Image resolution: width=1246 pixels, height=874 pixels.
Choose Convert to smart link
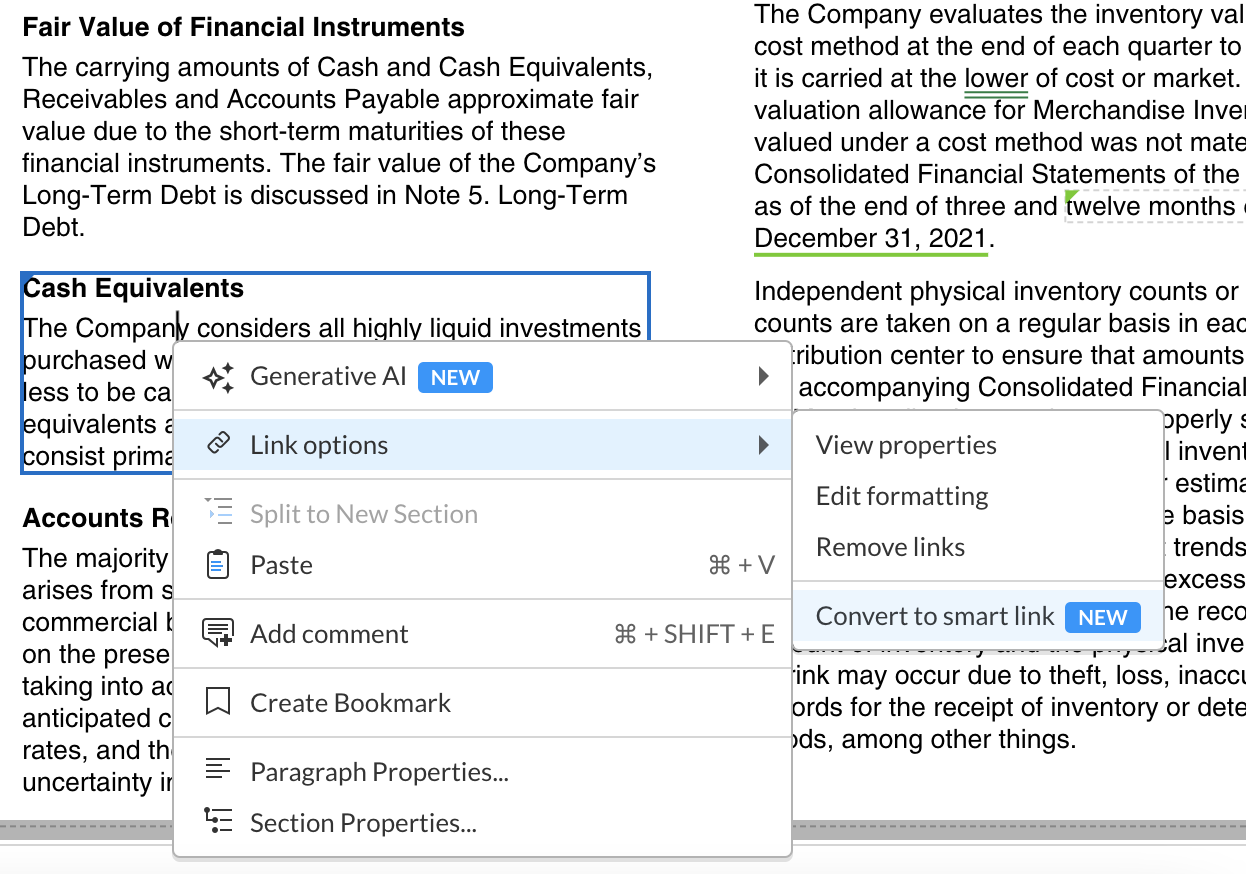tap(935, 616)
